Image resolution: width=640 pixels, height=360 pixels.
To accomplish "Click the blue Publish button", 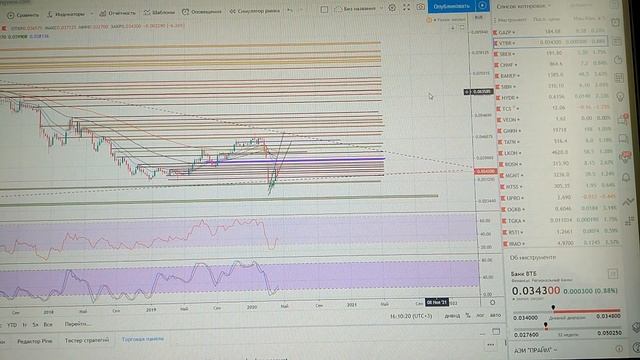I will pyautogui.click(x=451, y=7).
